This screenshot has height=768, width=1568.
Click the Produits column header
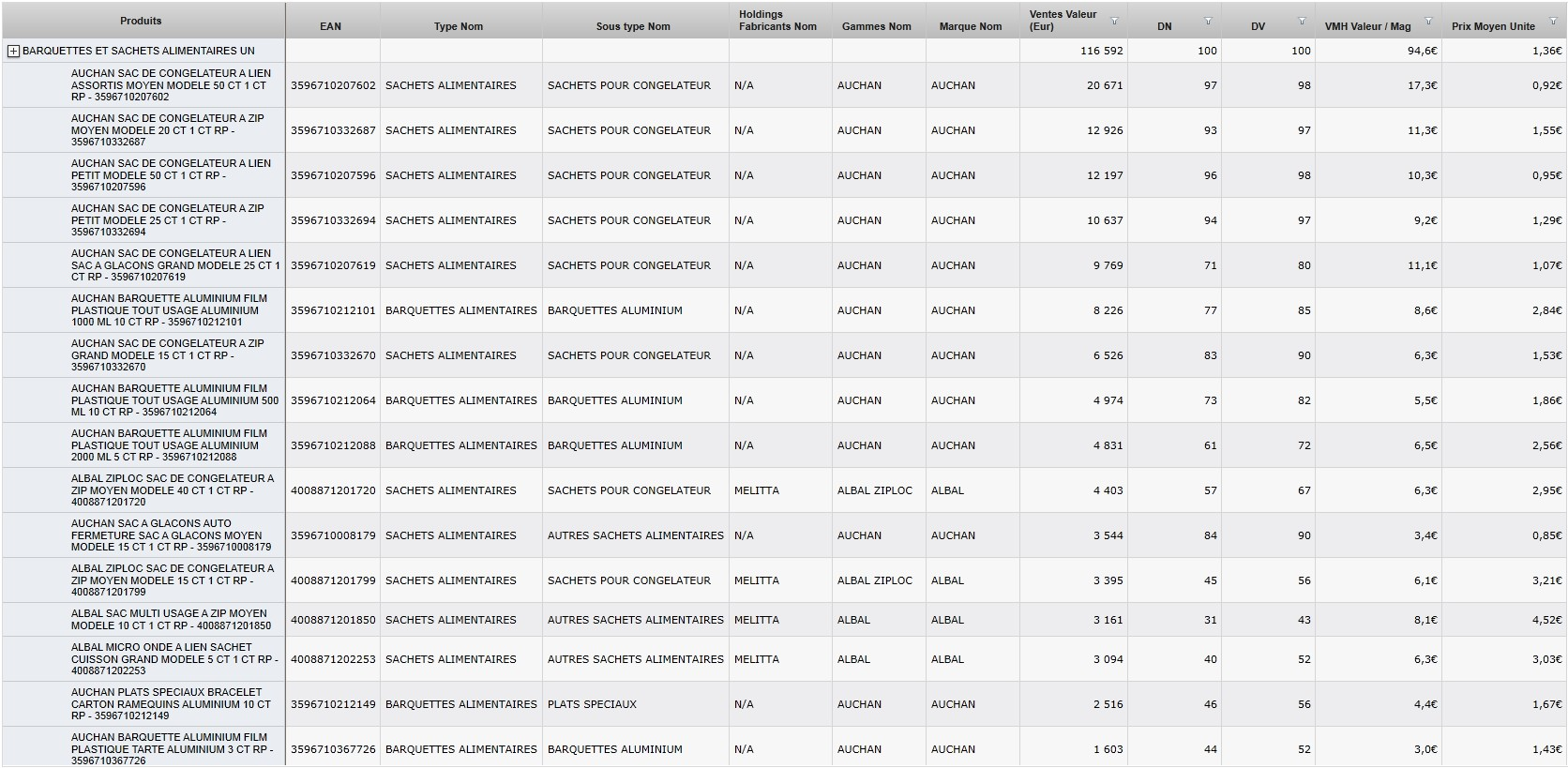tap(141, 21)
